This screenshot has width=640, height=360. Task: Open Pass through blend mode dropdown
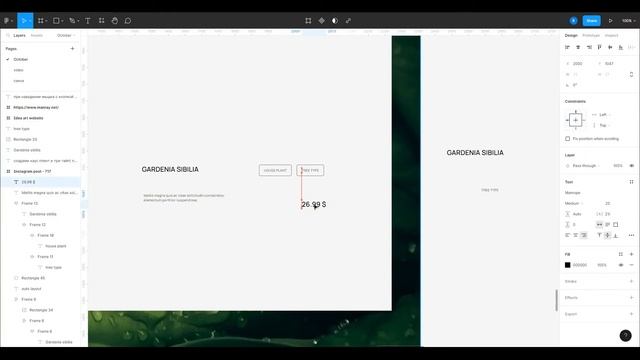pyautogui.click(x=586, y=166)
